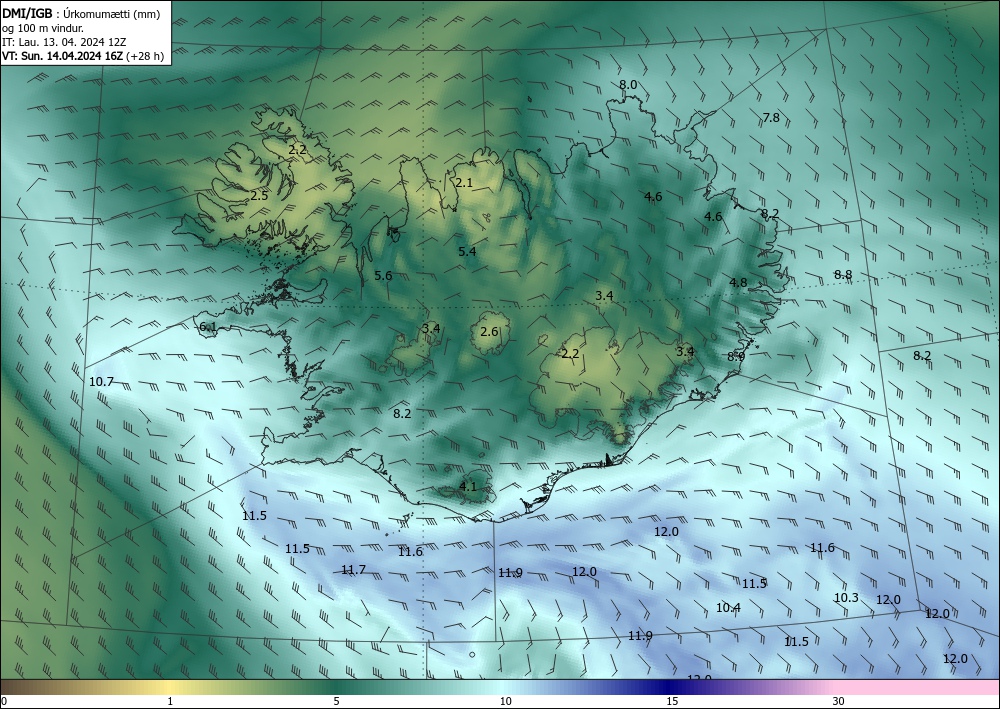Click the 'VT: Sun. 14.04.2024 16Z (+28 h)' line
The width and height of the screenshot is (1000, 709).
[x=83, y=56]
